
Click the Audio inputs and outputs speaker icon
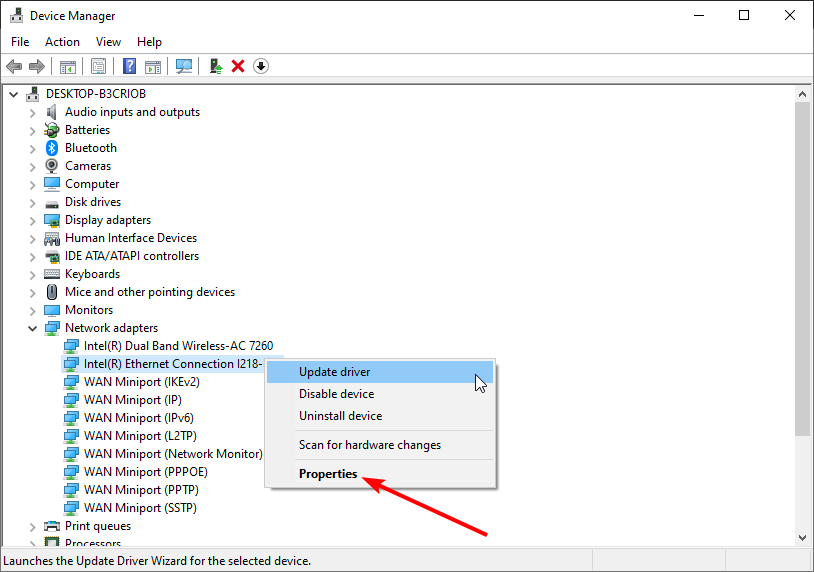[51, 112]
